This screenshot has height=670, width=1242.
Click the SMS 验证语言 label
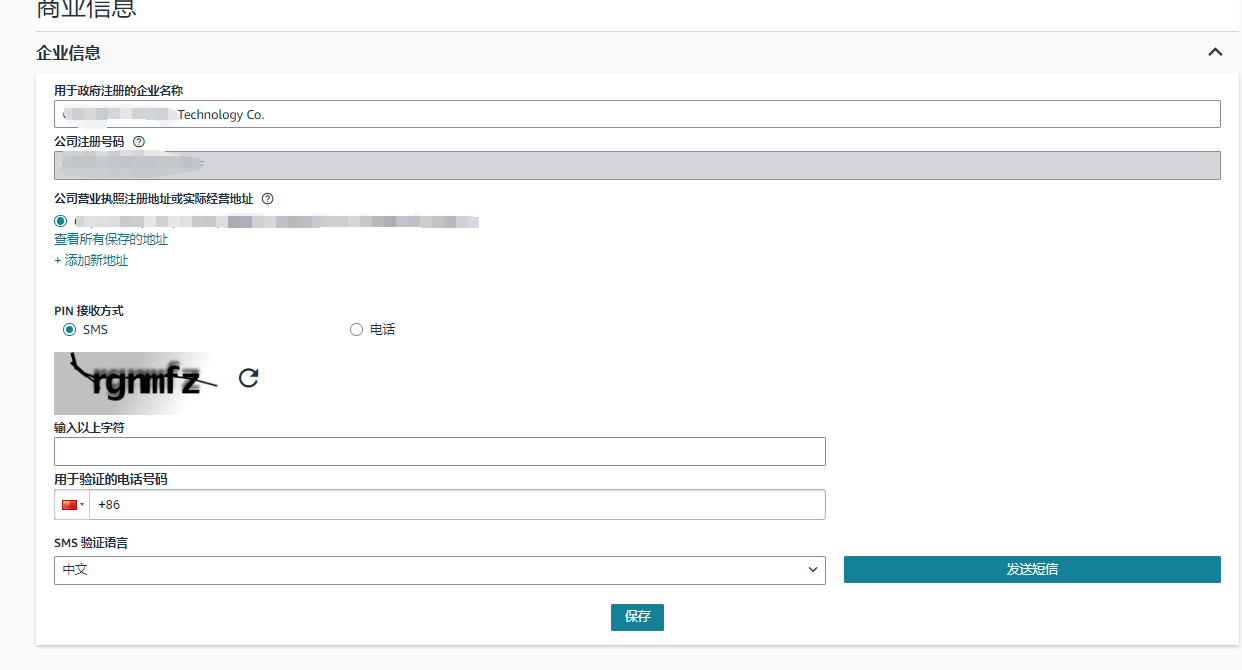tap(91, 543)
